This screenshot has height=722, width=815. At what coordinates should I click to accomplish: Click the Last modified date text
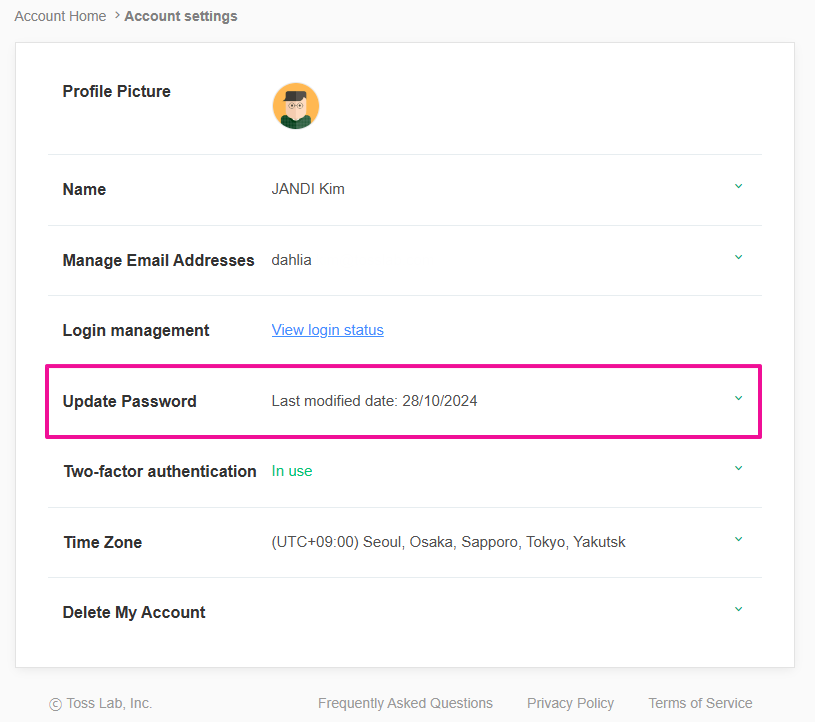point(374,401)
